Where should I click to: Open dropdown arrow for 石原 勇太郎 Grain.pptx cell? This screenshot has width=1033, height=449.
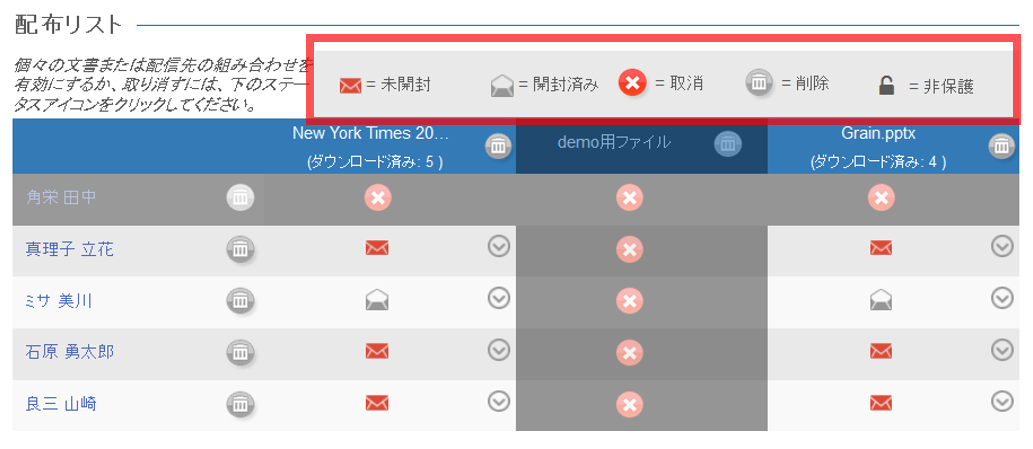[x=1002, y=349]
